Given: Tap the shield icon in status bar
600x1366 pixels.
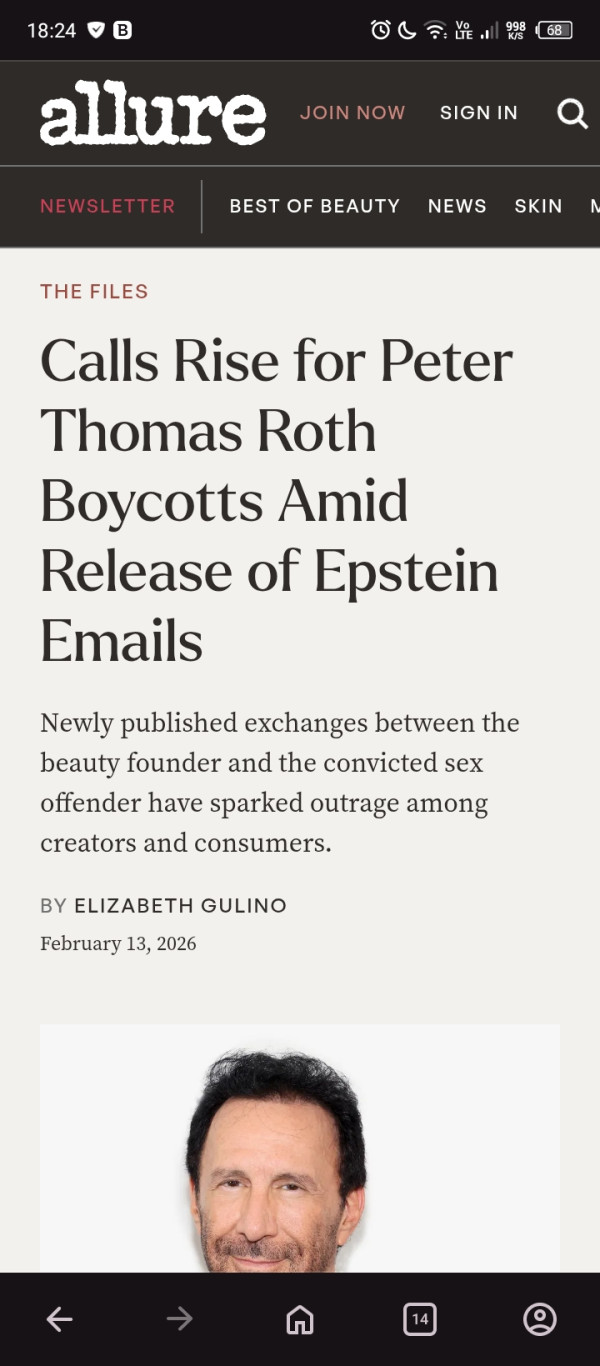Looking at the screenshot, I should point(96,30).
